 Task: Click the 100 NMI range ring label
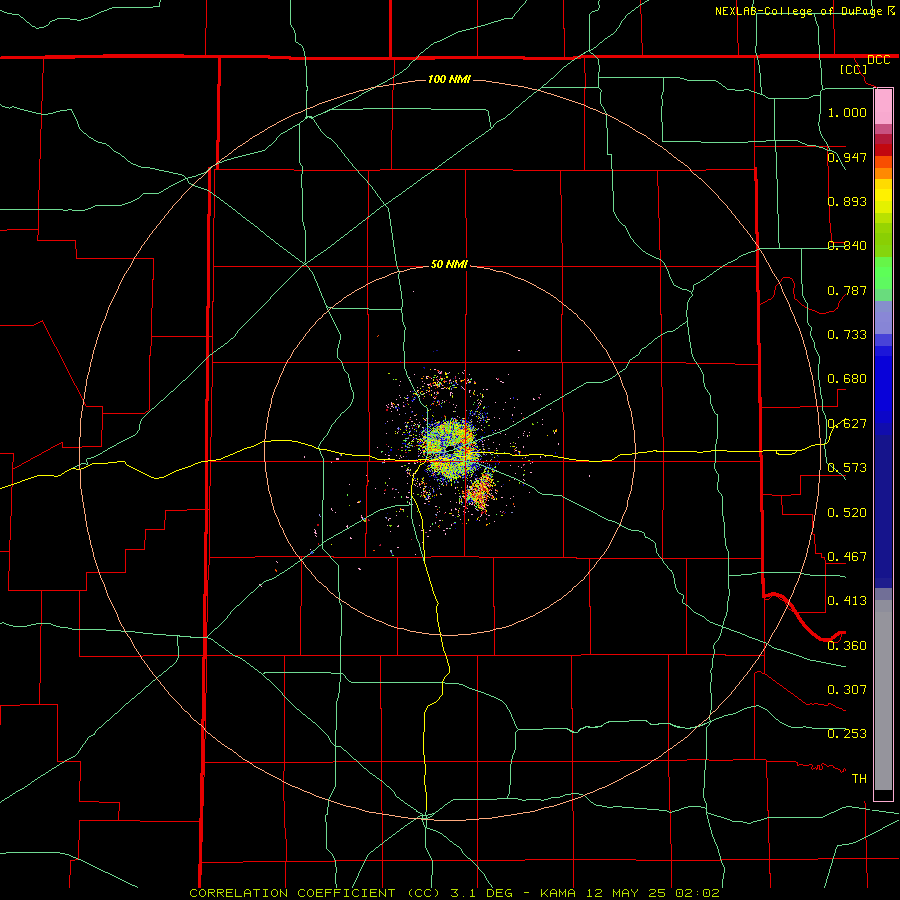(449, 79)
